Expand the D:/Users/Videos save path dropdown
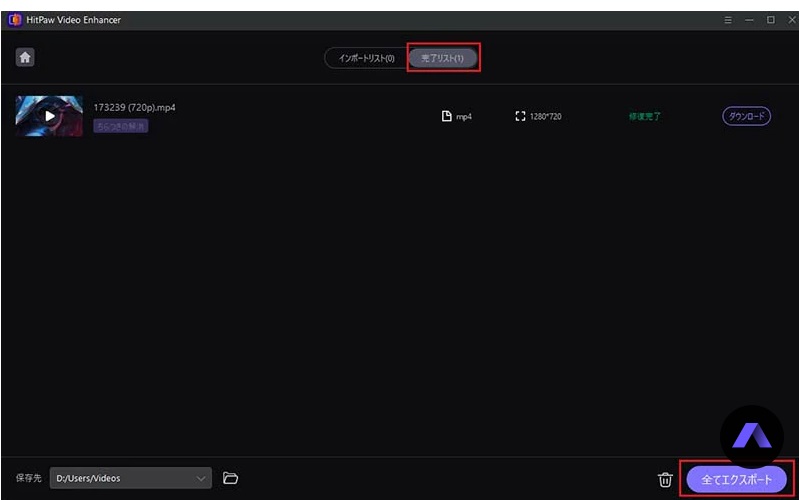Viewport: 799px width, 500px height. pos(202,478)
